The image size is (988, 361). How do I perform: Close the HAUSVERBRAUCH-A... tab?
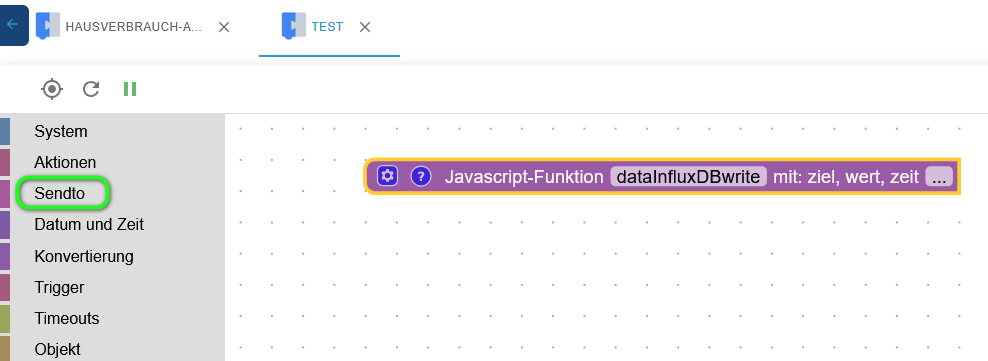[224, 27]
